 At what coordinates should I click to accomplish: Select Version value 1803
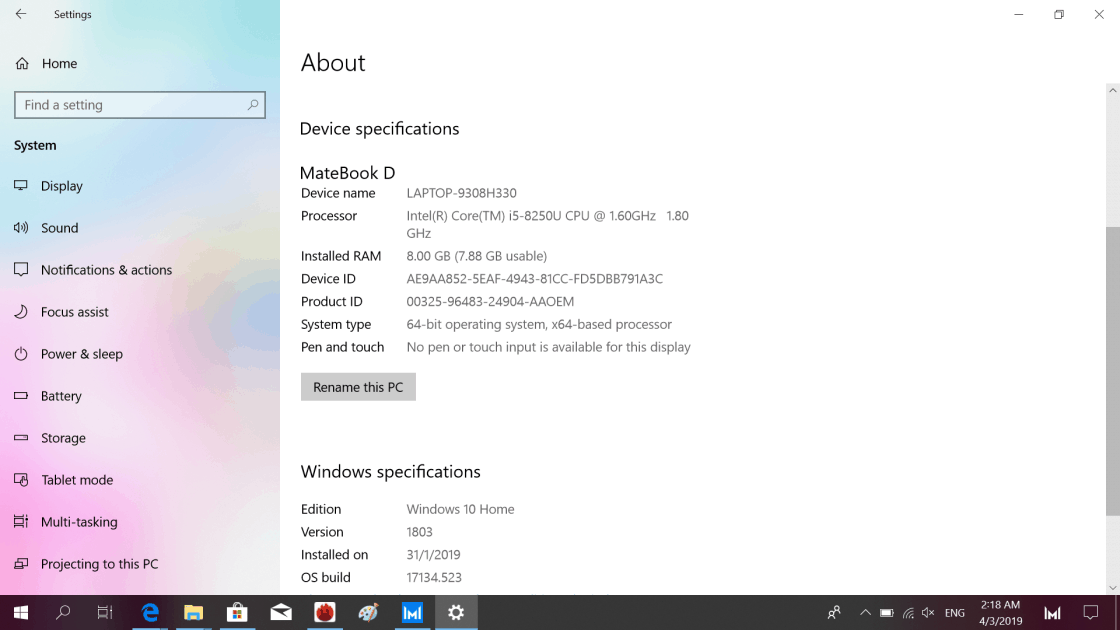(419, 532)
